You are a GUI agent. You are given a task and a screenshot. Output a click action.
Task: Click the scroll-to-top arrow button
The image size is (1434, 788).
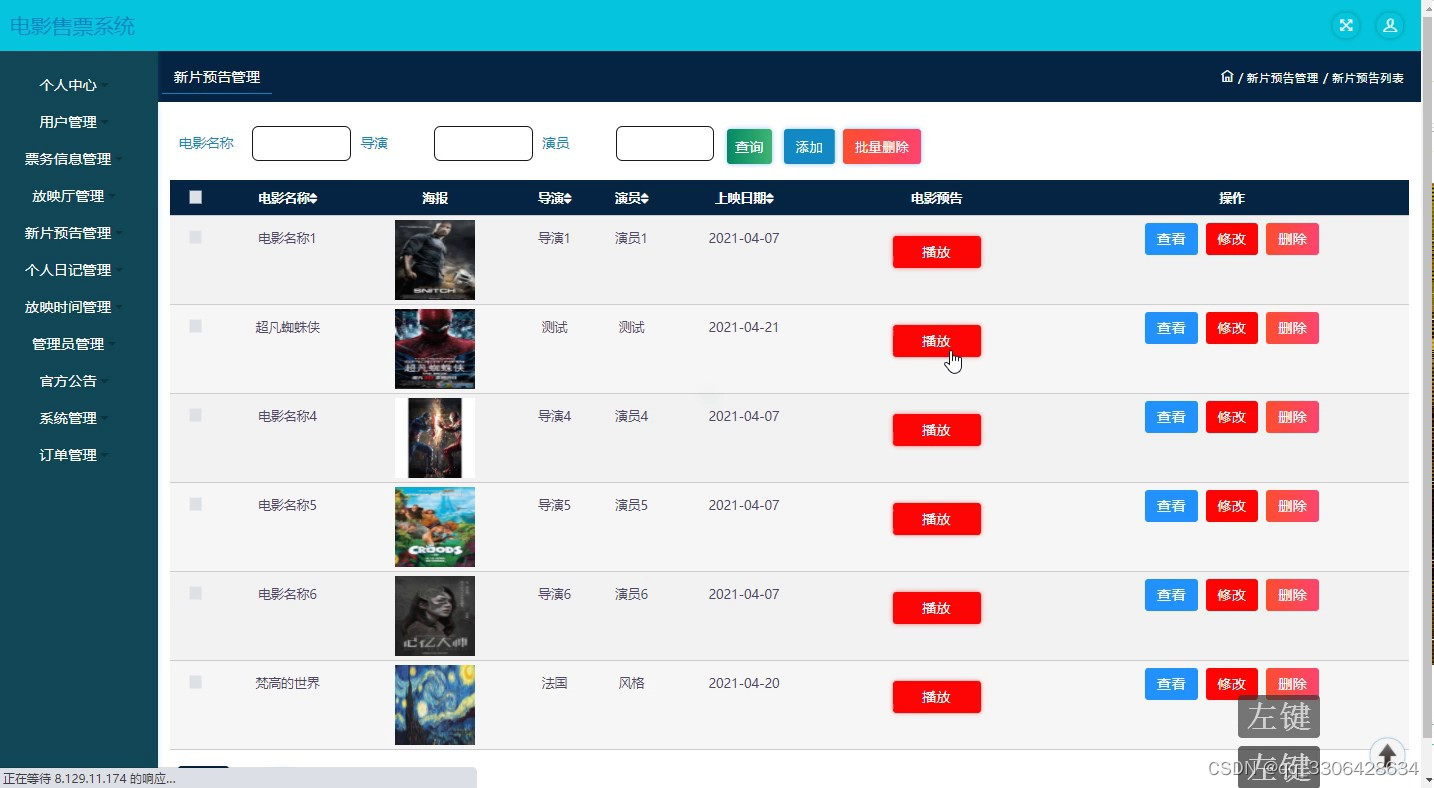(1387, 755)
